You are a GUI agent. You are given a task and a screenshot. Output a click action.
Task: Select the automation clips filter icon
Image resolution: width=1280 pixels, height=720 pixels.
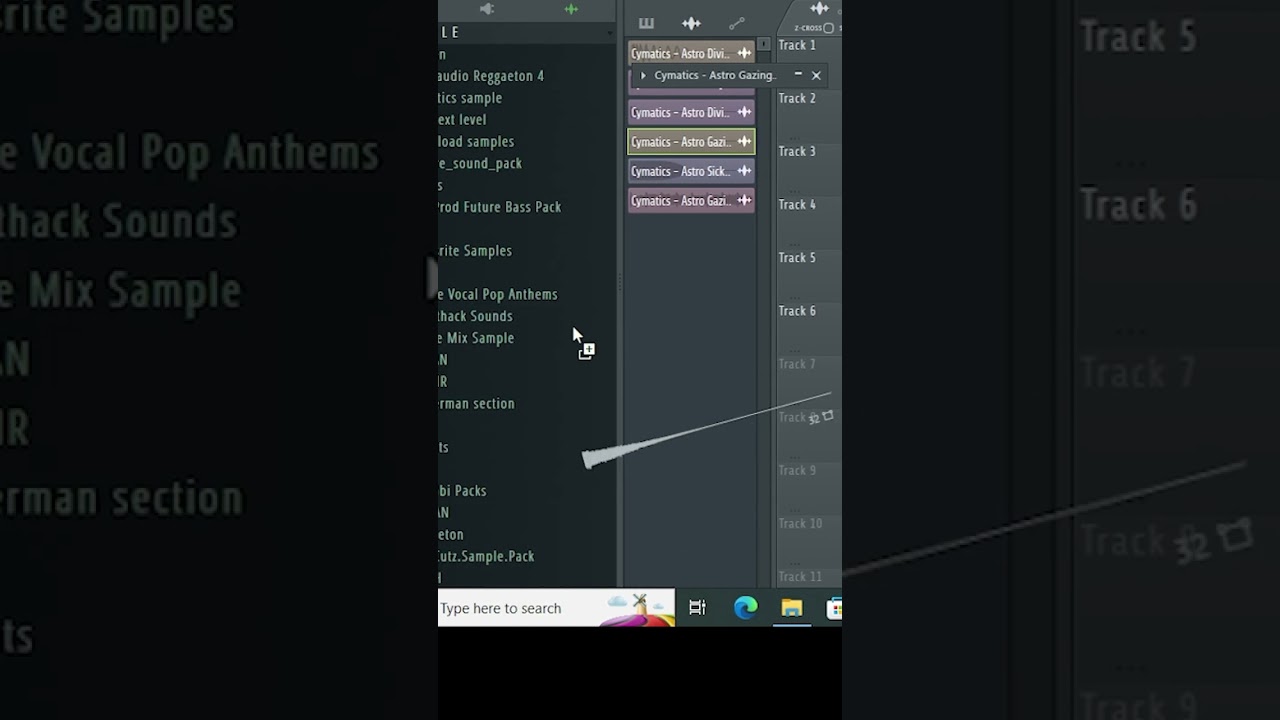click(x=737, y=23)
